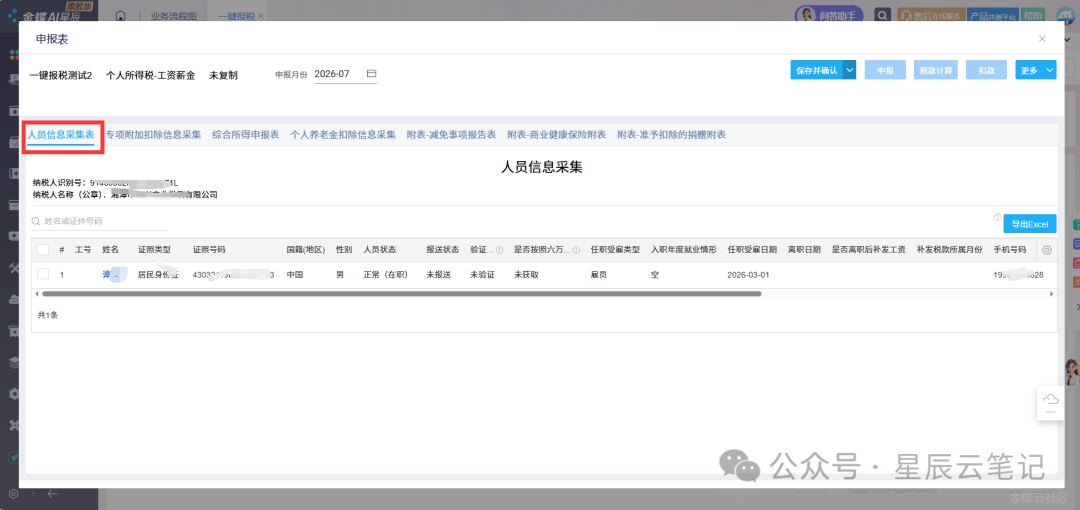Click the scroll-right arrow of table scrollbar

click(x=1051, y=294)
